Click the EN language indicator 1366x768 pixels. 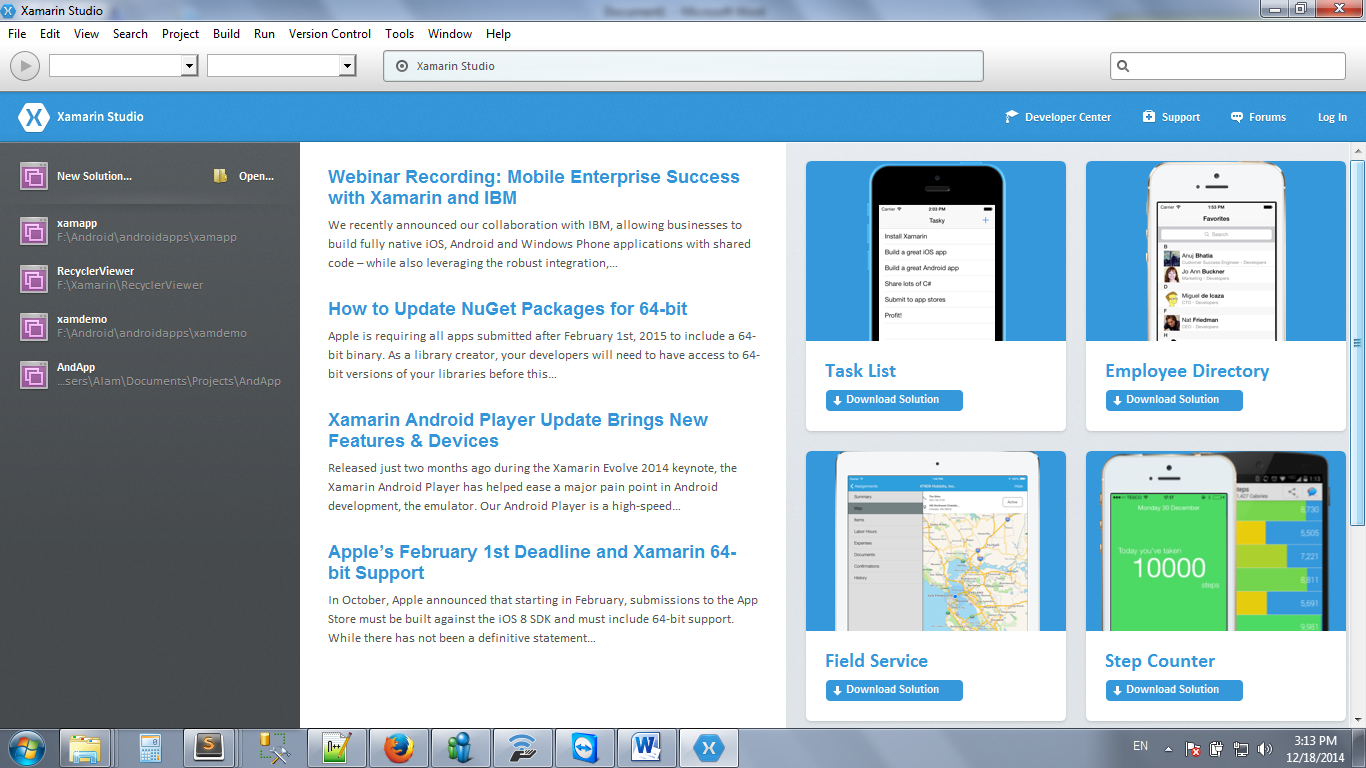pyautogui.click(x=1140, y=747)
